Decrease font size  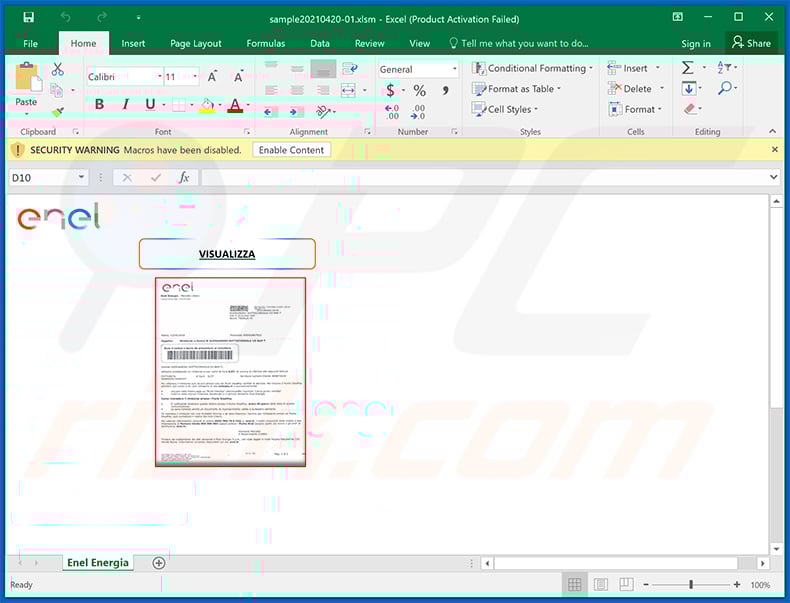238,77
